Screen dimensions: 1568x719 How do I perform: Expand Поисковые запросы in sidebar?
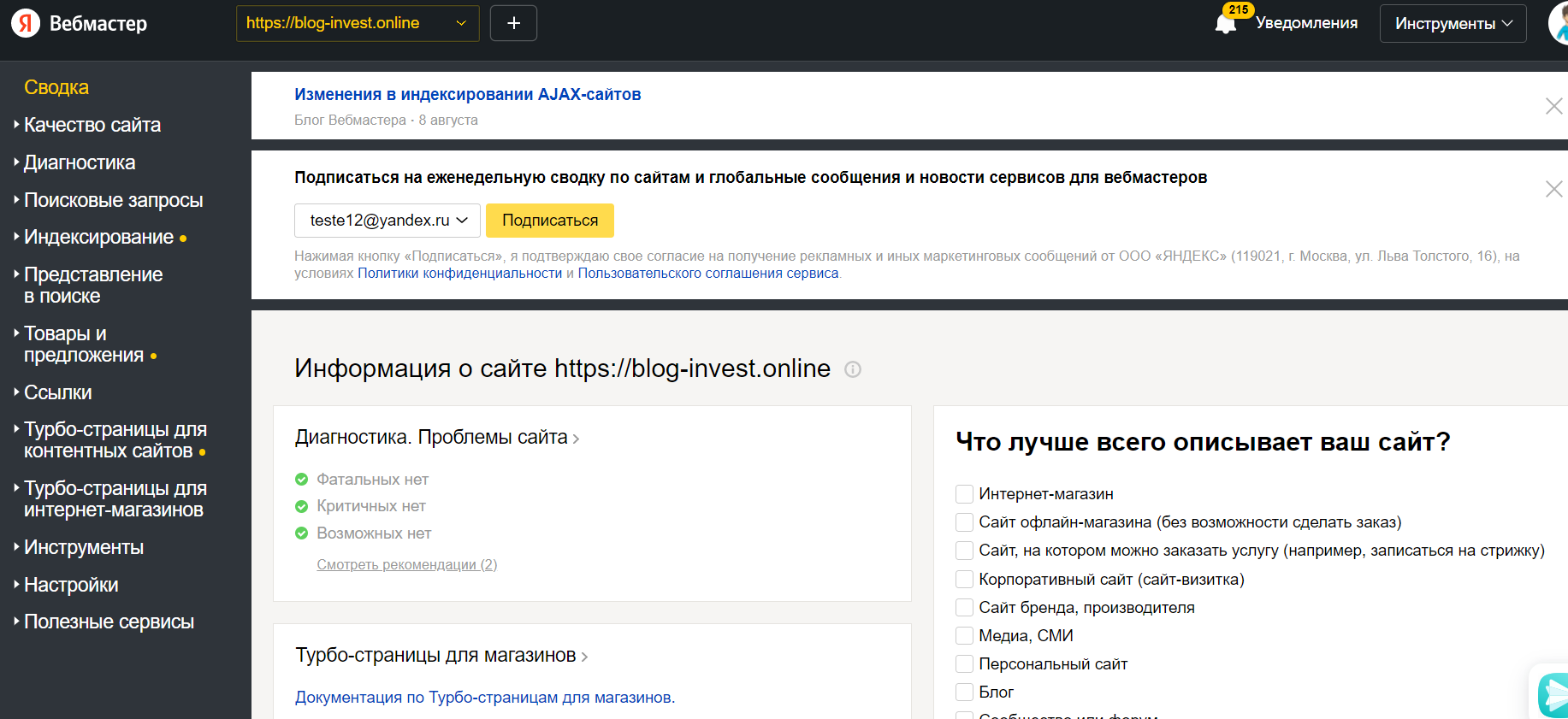(x=113, y=200)
